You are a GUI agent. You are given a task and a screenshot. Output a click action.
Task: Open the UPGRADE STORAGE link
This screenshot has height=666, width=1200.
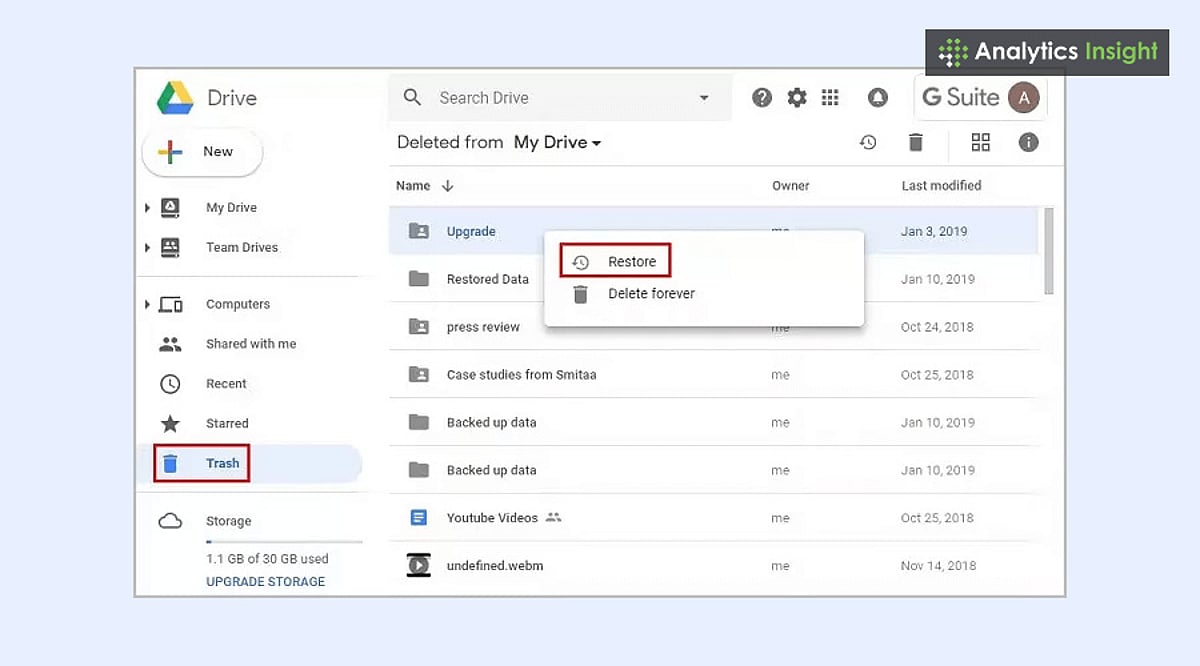click(265, 581)
